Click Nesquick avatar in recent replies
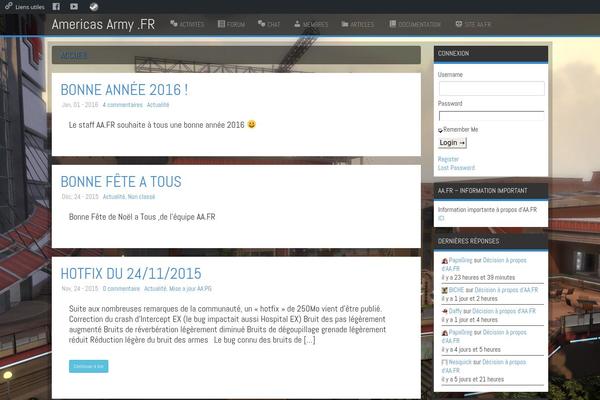Image resolution: width=600 pixels, height=400 pixels. (x=445, y=362)
